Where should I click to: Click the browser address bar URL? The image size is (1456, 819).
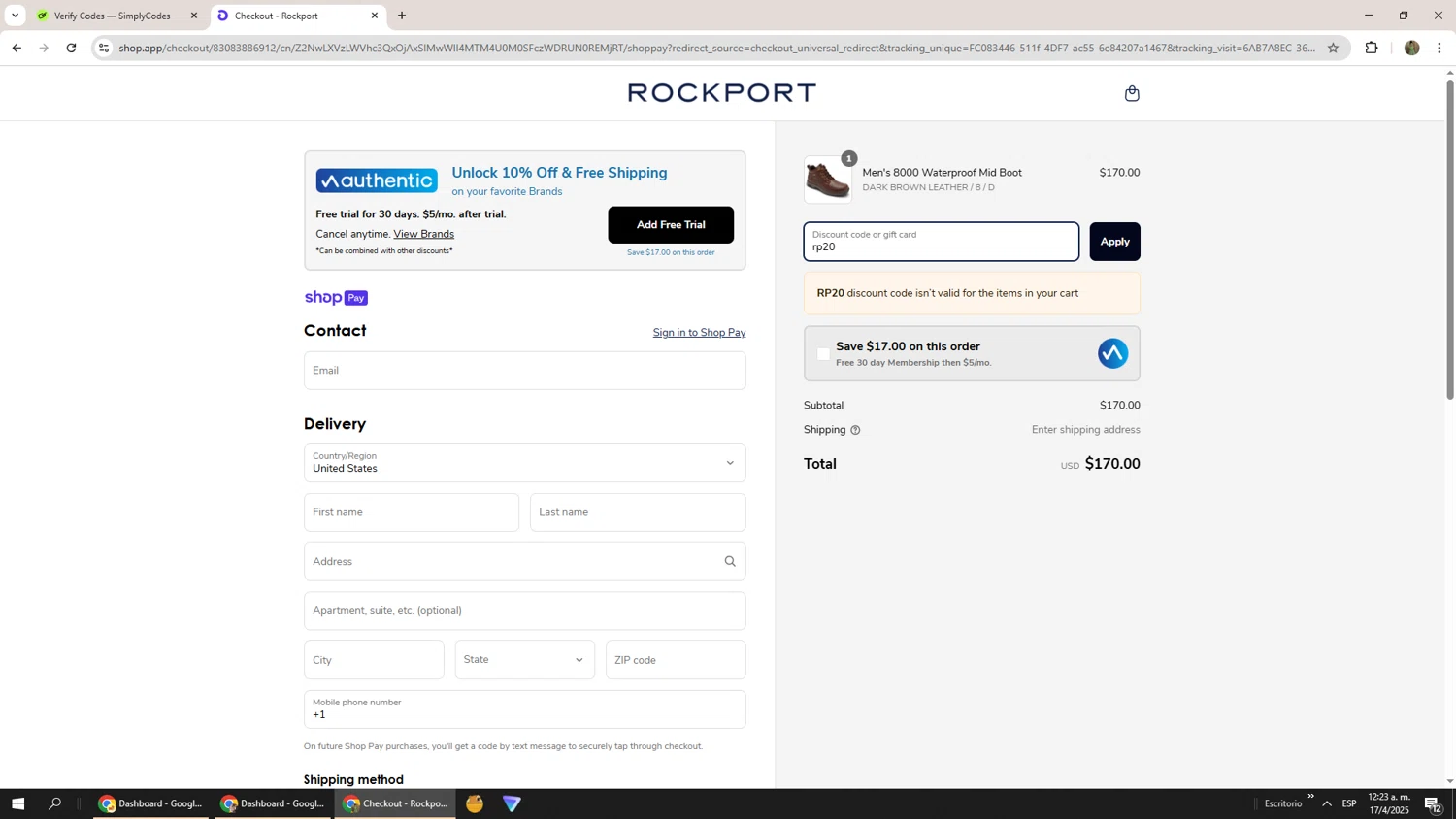716,48
